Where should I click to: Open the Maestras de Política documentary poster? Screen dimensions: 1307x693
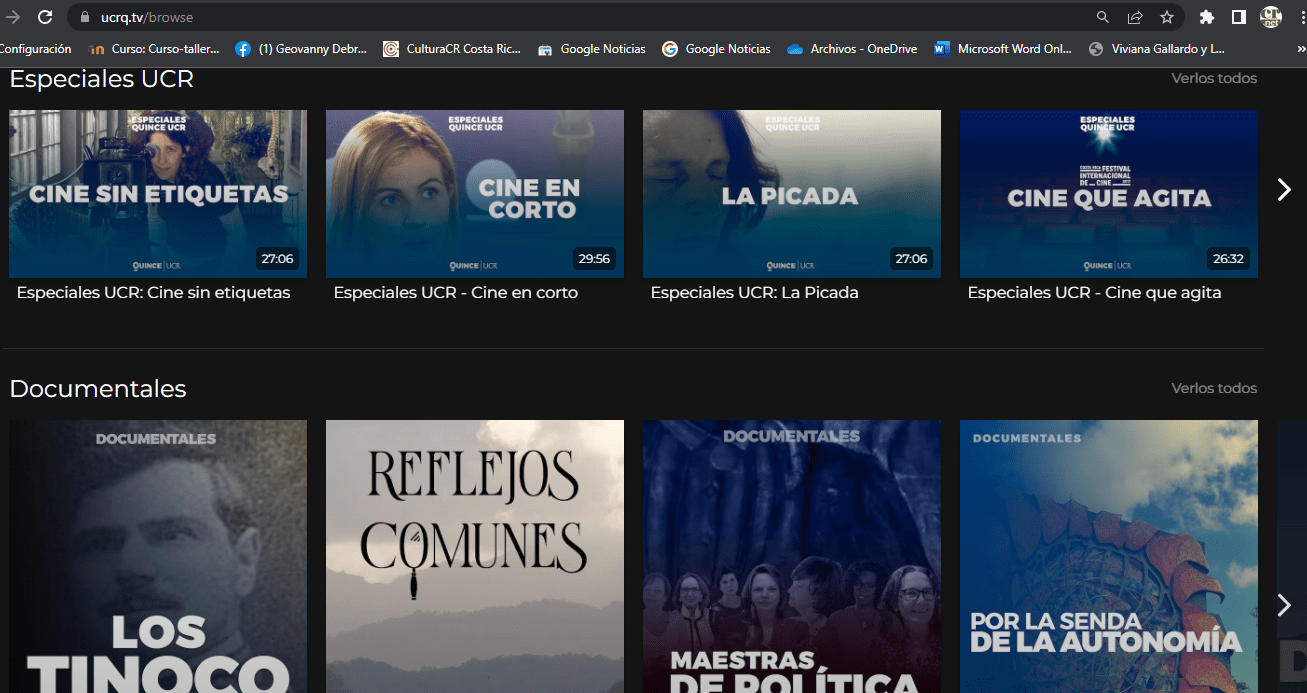pyautogui.click(x=792, y=556)
